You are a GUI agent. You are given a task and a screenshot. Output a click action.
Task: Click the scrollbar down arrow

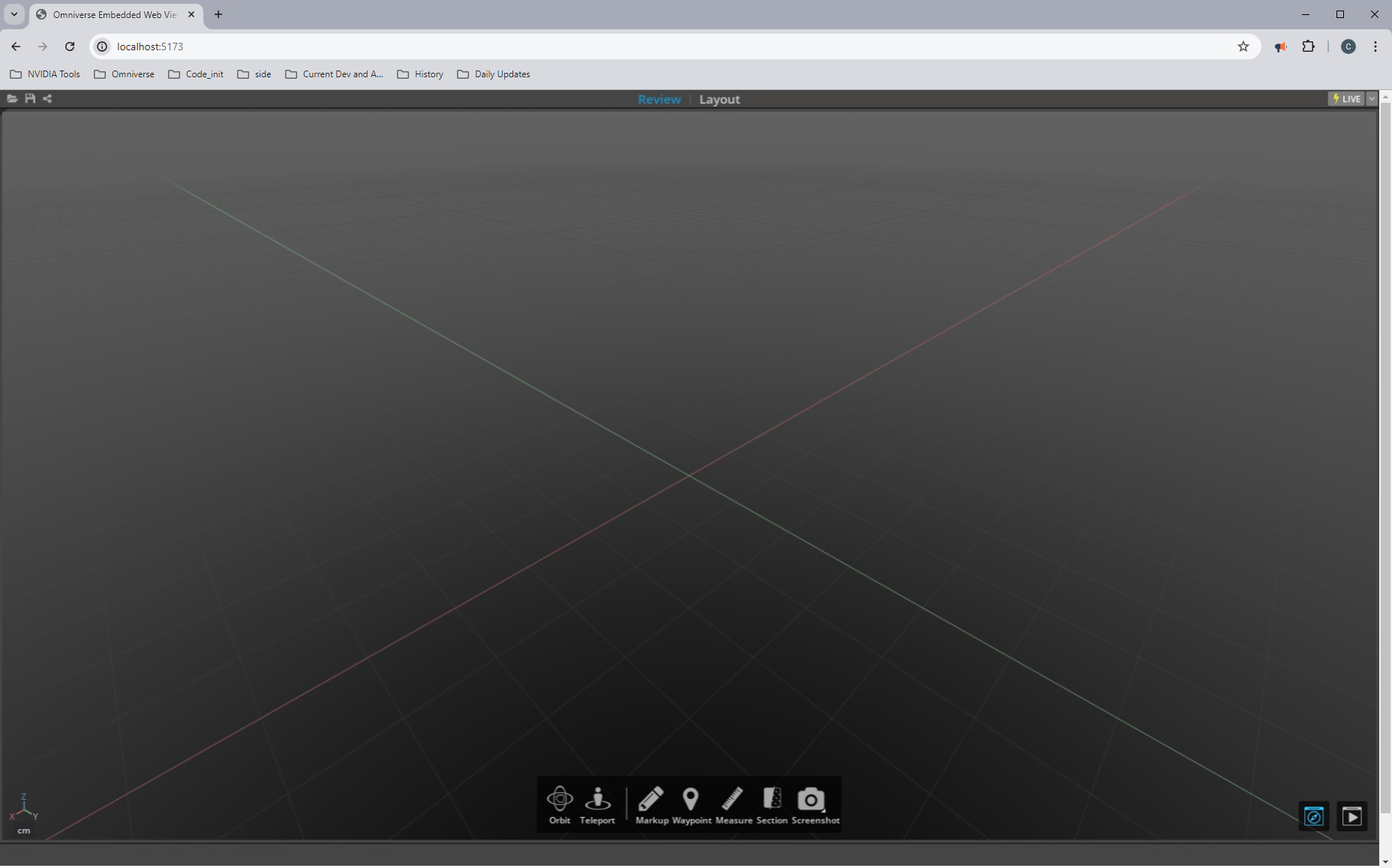1386,862
